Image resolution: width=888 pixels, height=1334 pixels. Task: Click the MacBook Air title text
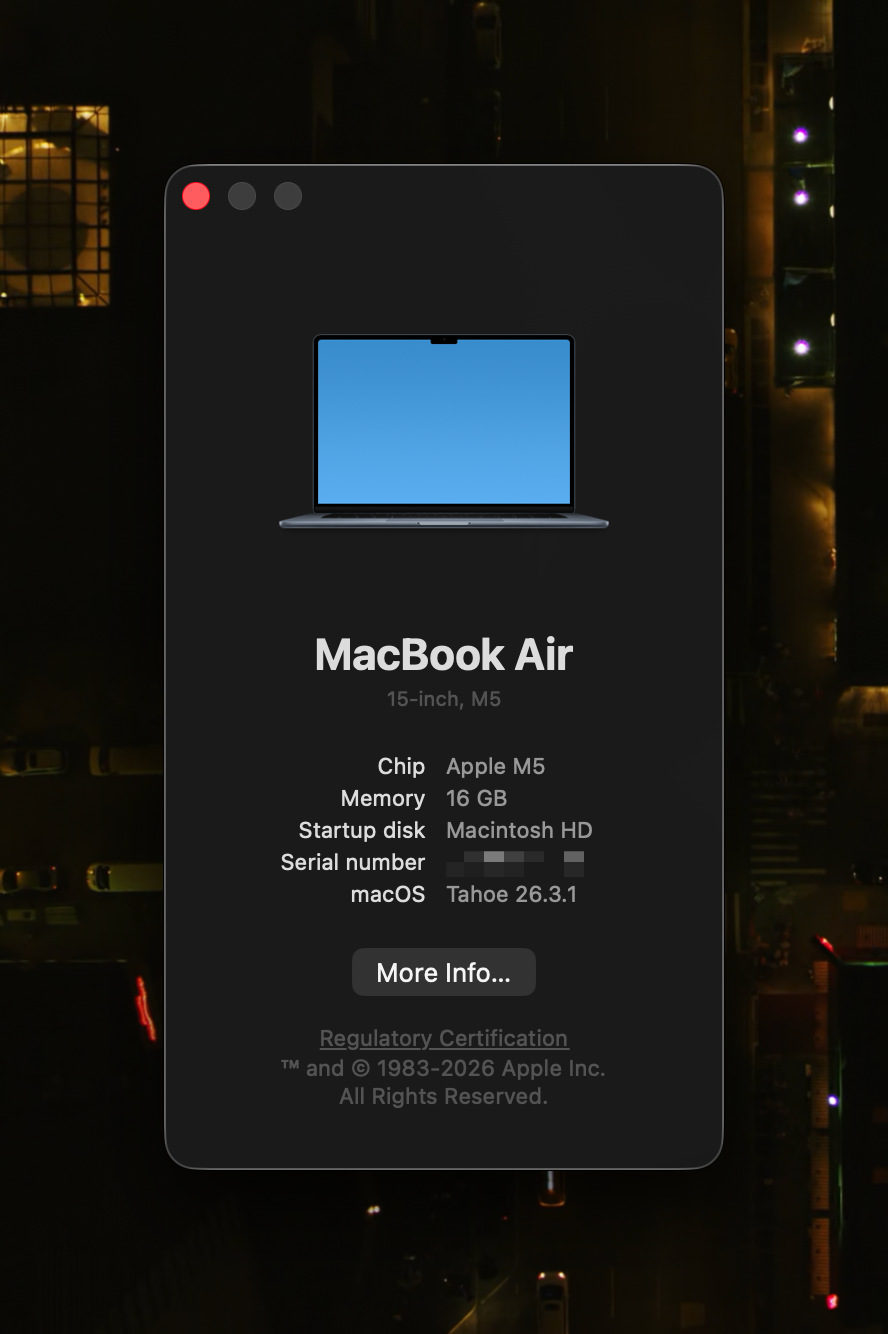point(443,655)
